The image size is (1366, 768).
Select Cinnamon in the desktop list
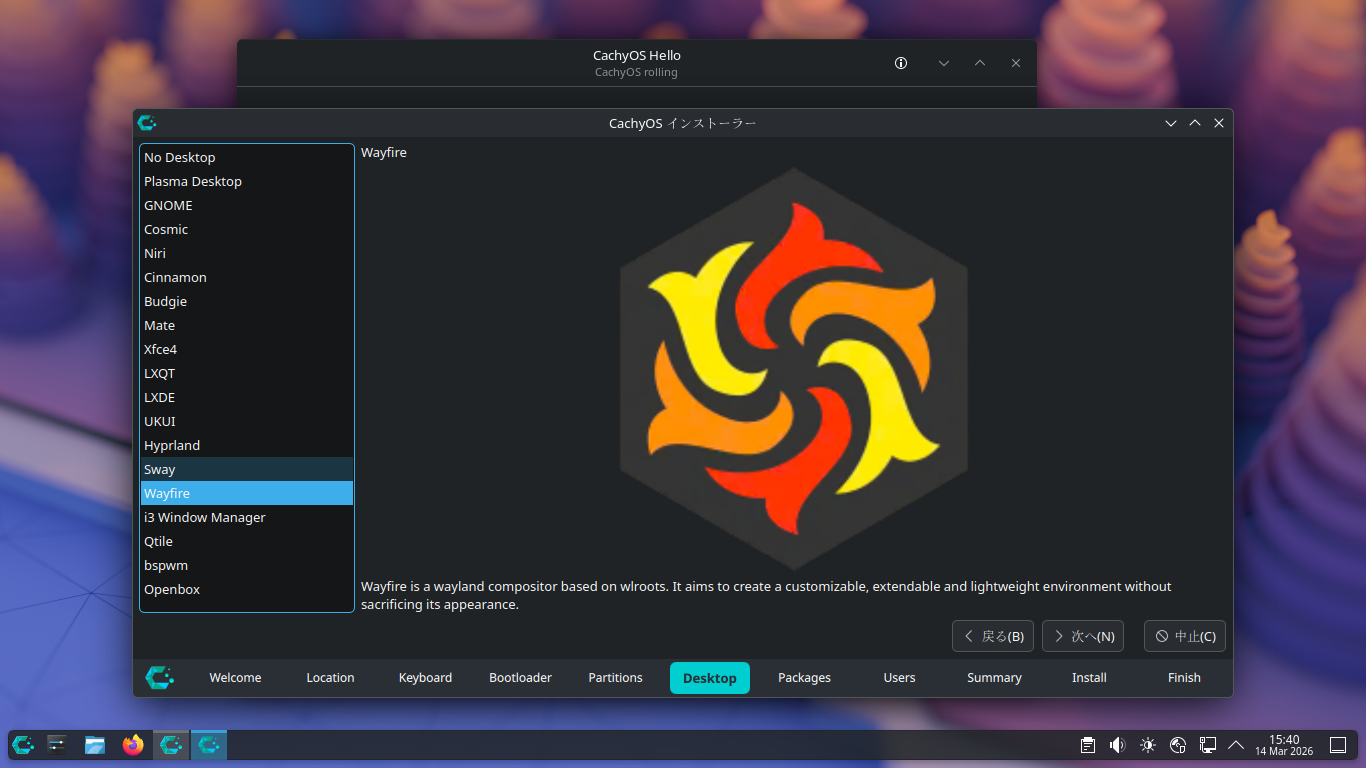point(247,277)
